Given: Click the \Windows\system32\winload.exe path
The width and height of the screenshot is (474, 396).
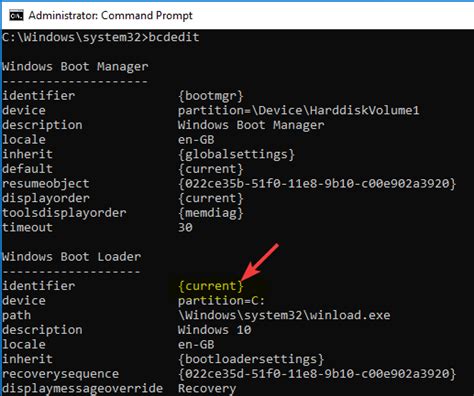Looking at the screenshot, I should click(284, 315).
